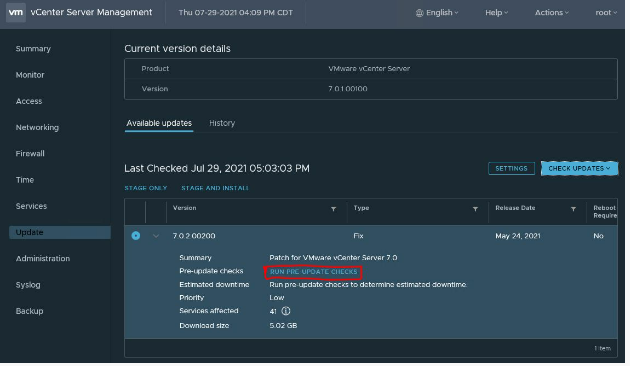
Task: Click the Fix type cell
Action: pos(358,236)
